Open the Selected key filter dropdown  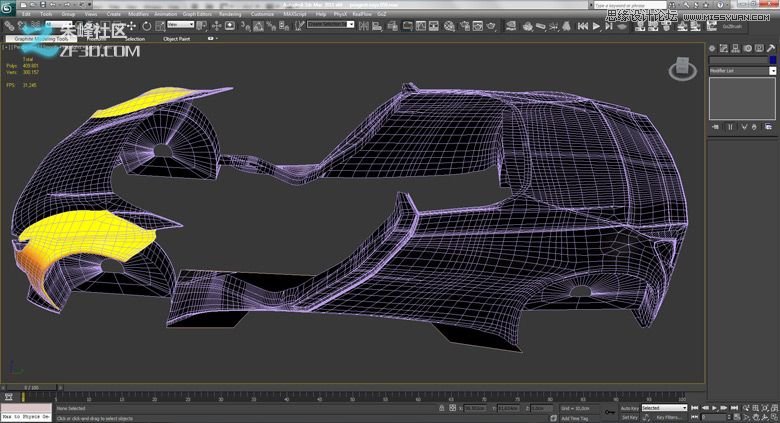[664, 408]
